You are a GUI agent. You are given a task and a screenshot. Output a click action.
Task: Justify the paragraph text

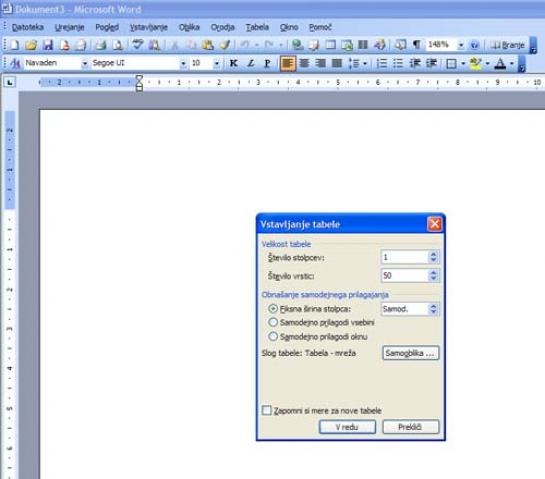pyautogui.click(x=336, y=63)
